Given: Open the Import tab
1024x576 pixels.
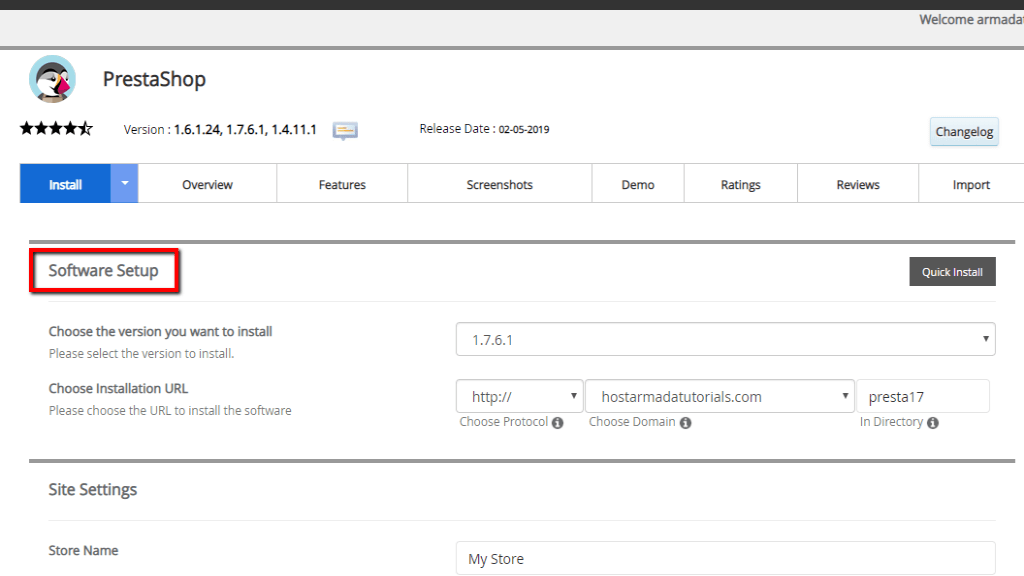Looking at the screenshot, I should 971,184.
